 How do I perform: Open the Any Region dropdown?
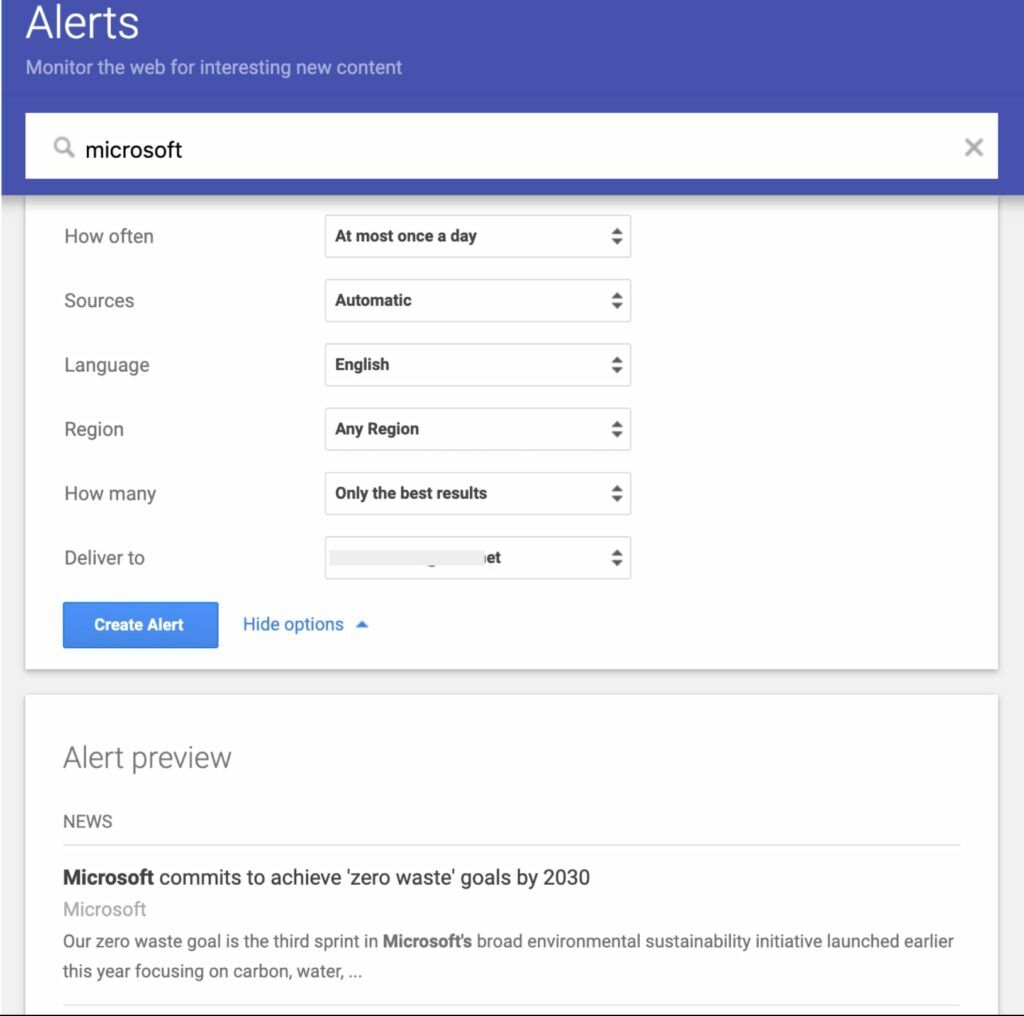tap(477, 429)
